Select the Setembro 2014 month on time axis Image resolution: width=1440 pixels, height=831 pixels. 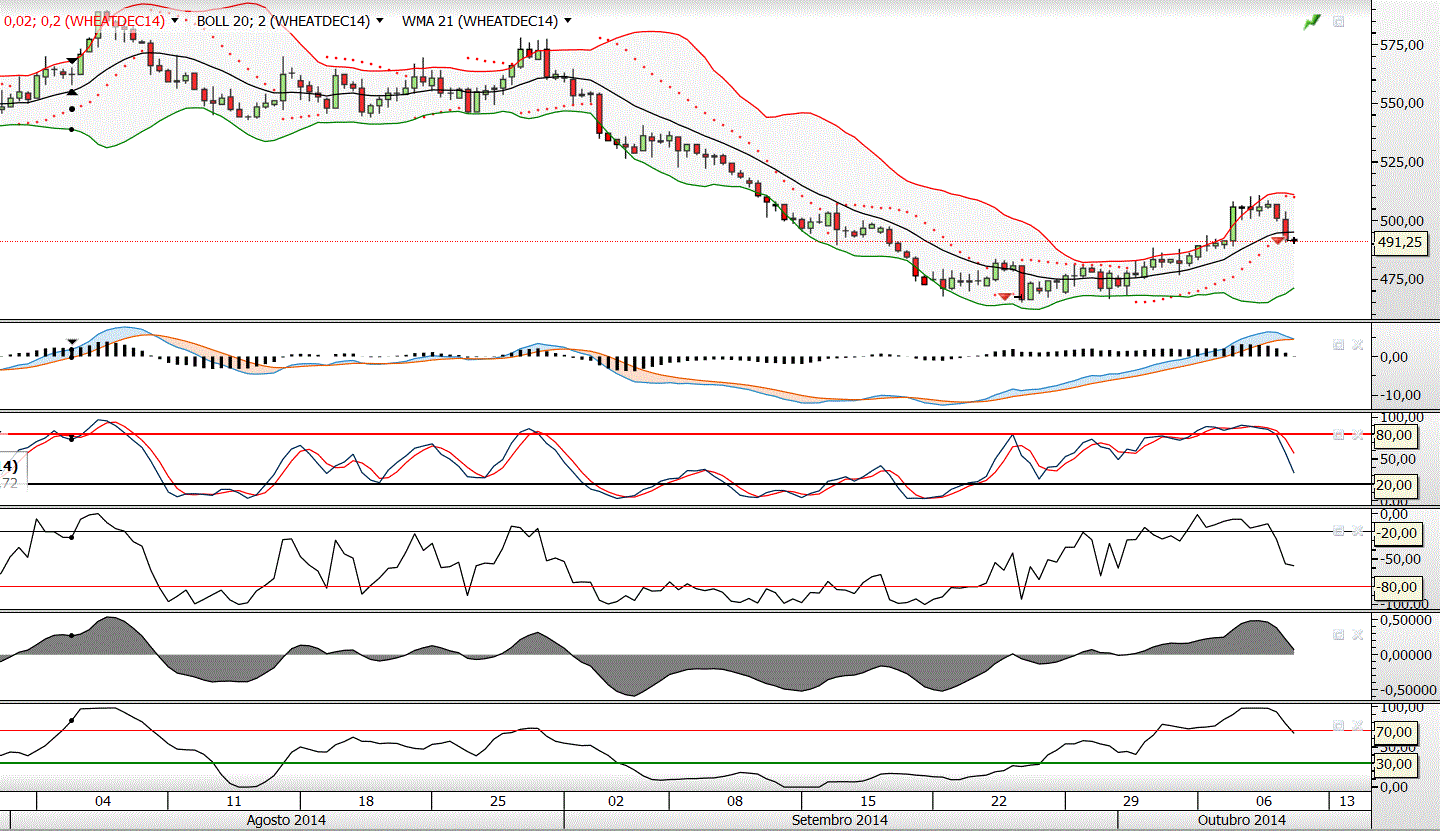[840, 820]
